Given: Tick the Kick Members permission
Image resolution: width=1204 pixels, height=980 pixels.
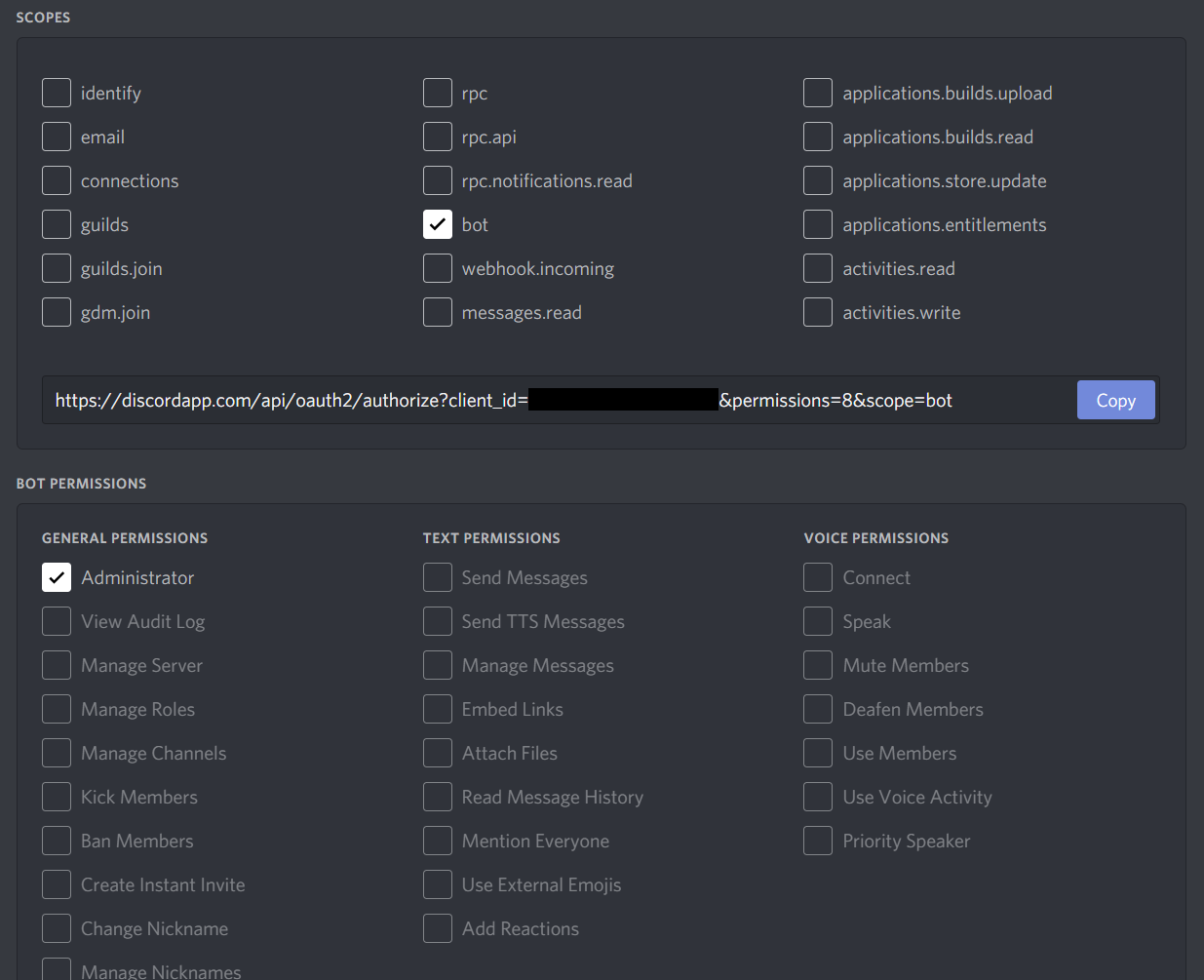Looking at the screenshot, I should [x=57, y=797].
